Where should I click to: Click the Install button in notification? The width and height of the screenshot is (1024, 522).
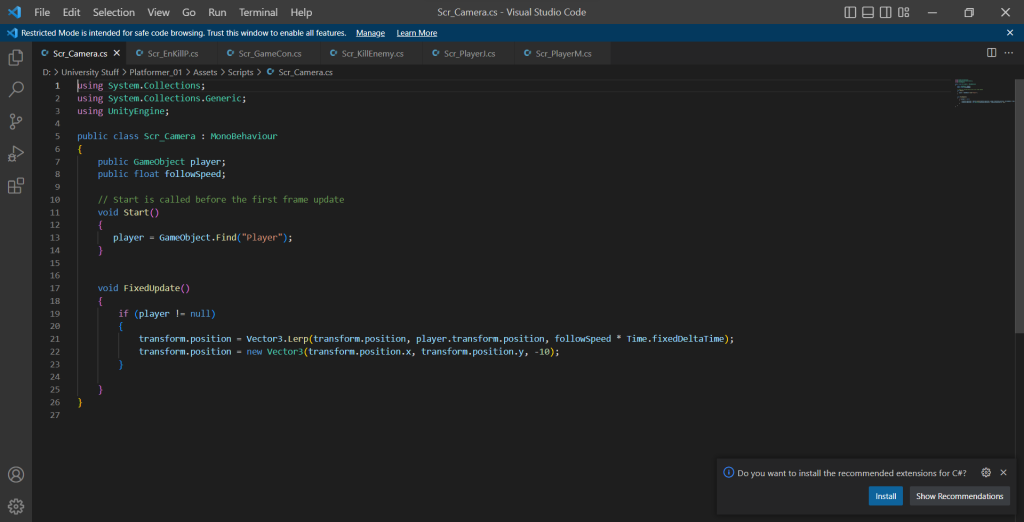pyautogui.click(x=885, y=496)
